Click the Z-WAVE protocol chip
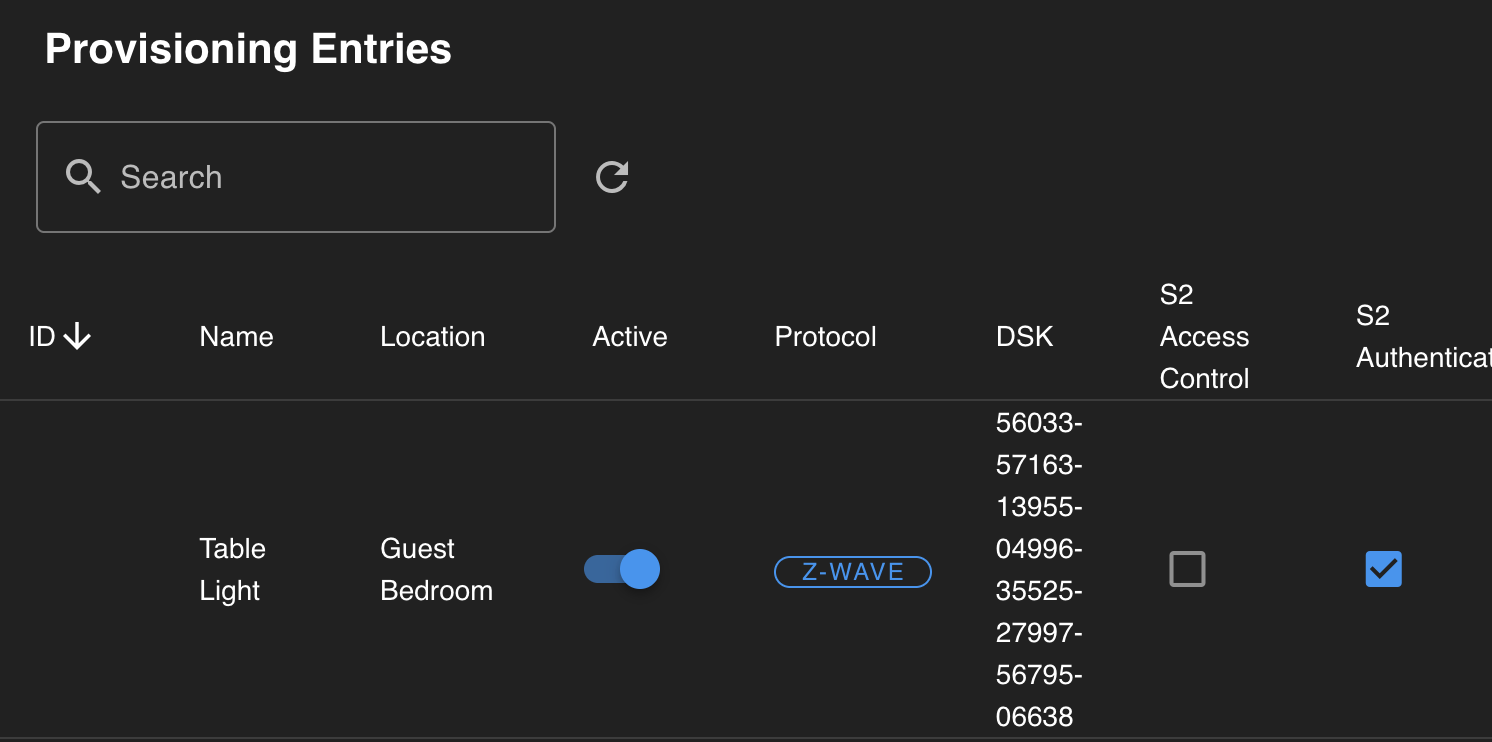Image resolution: width=1492 pixels, height=742 pixels. coord(853,572)
